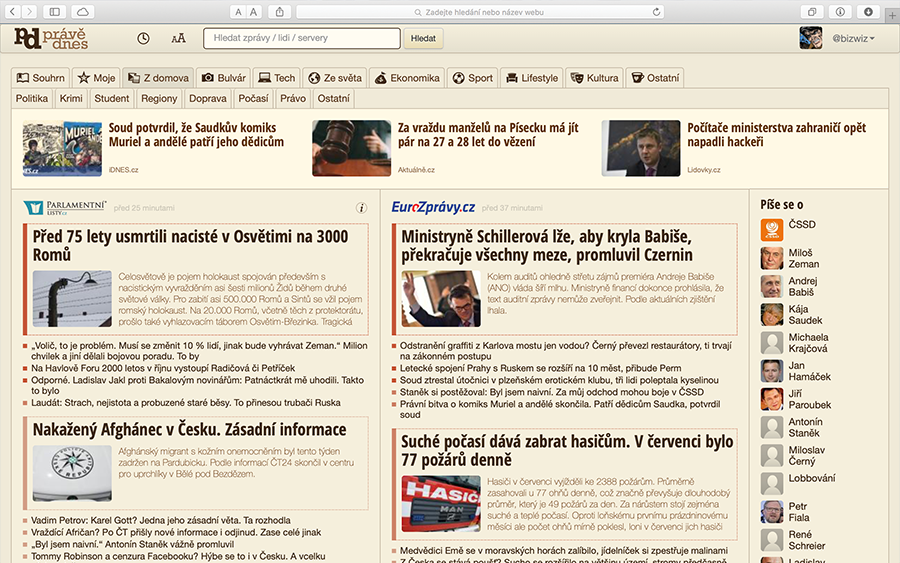Open the Bulvár tab

tap(224, 78)
